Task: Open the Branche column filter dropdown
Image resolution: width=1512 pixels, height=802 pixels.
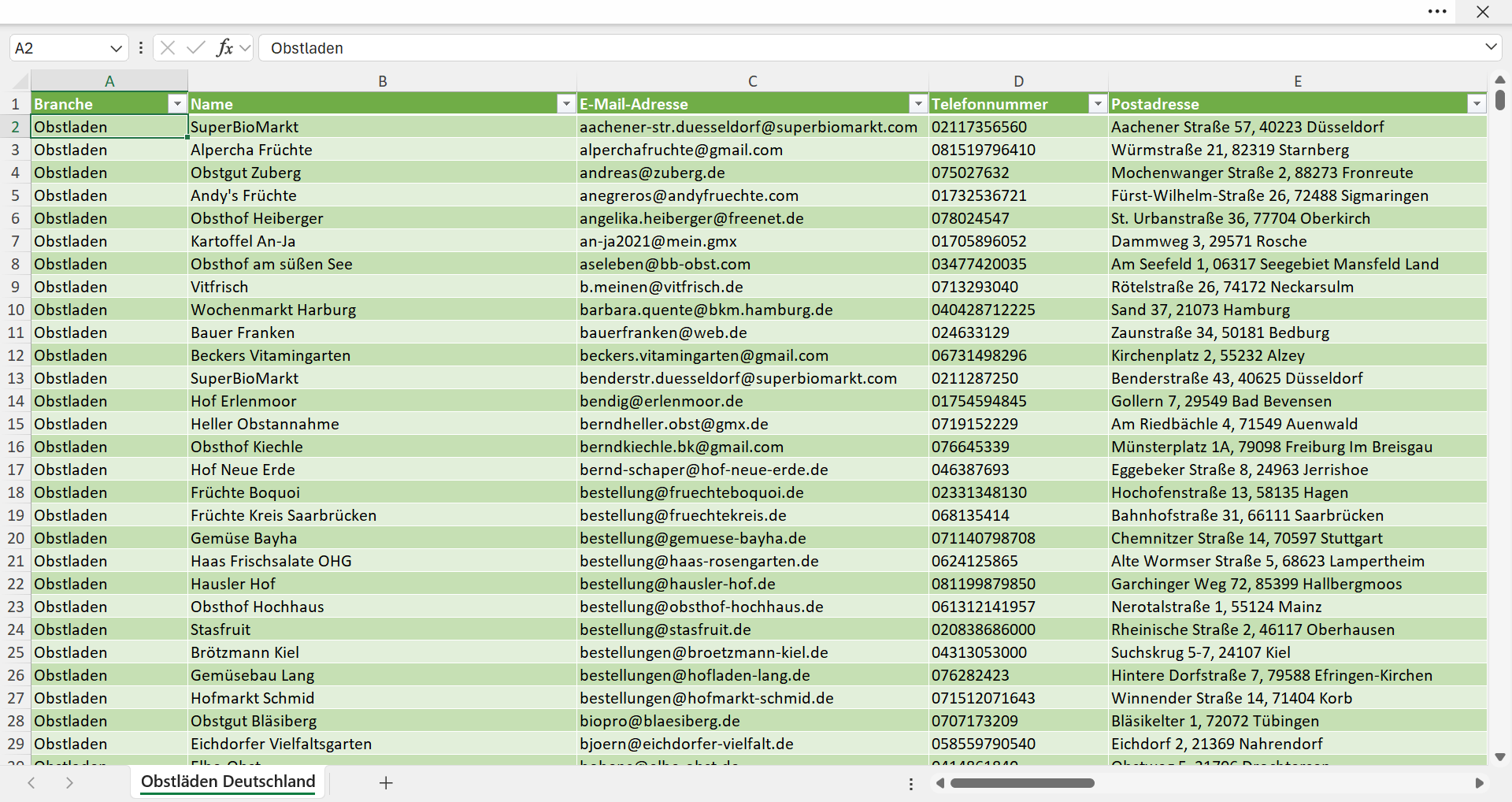Action: [177, 103]
